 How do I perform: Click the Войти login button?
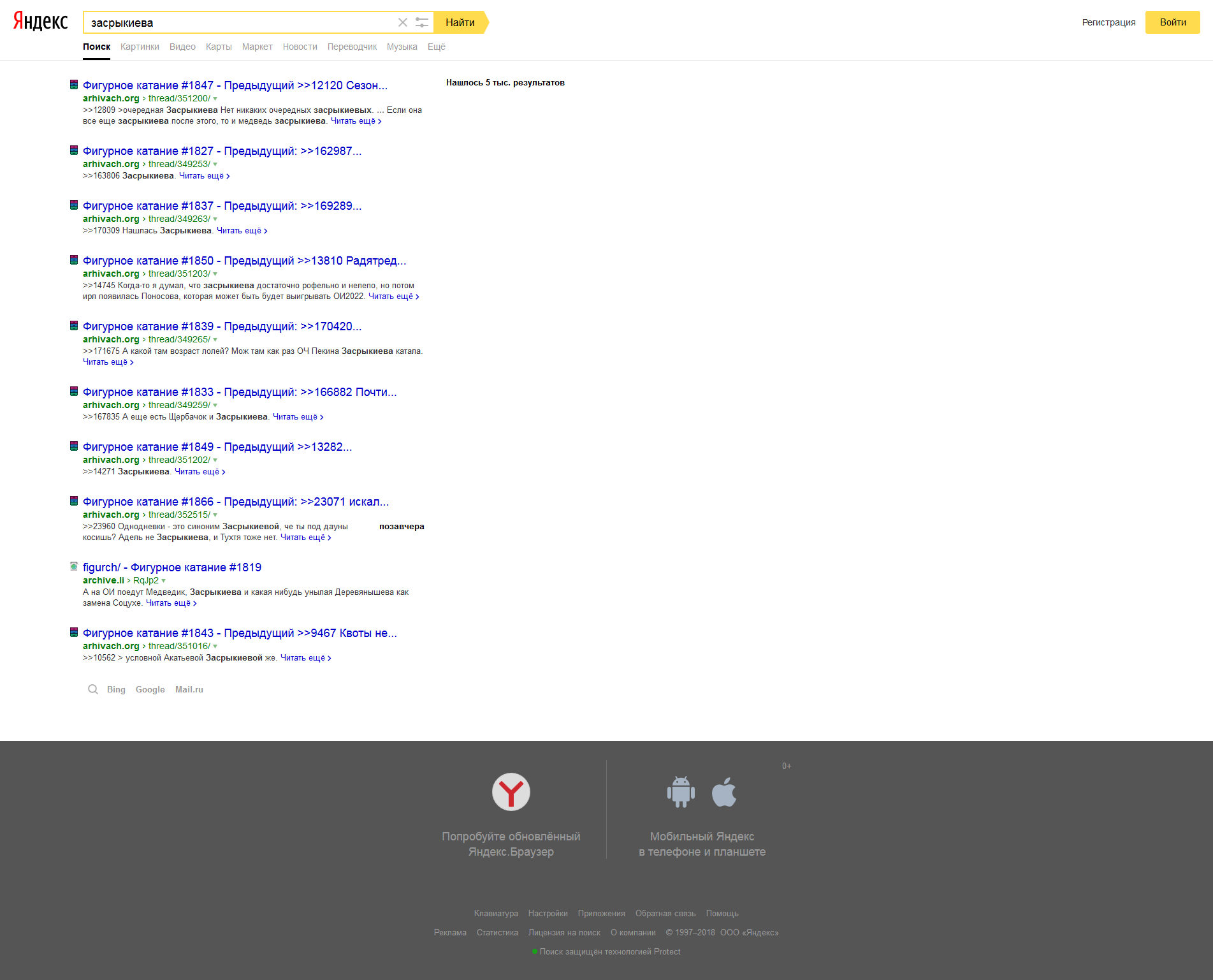tap(1172, 22)
